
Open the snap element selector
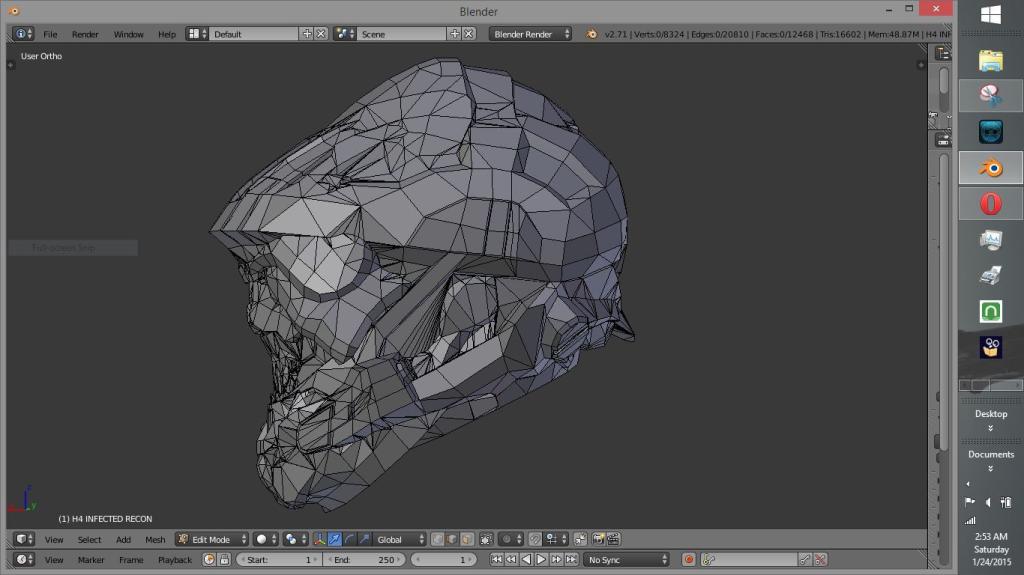coord(556,539)
